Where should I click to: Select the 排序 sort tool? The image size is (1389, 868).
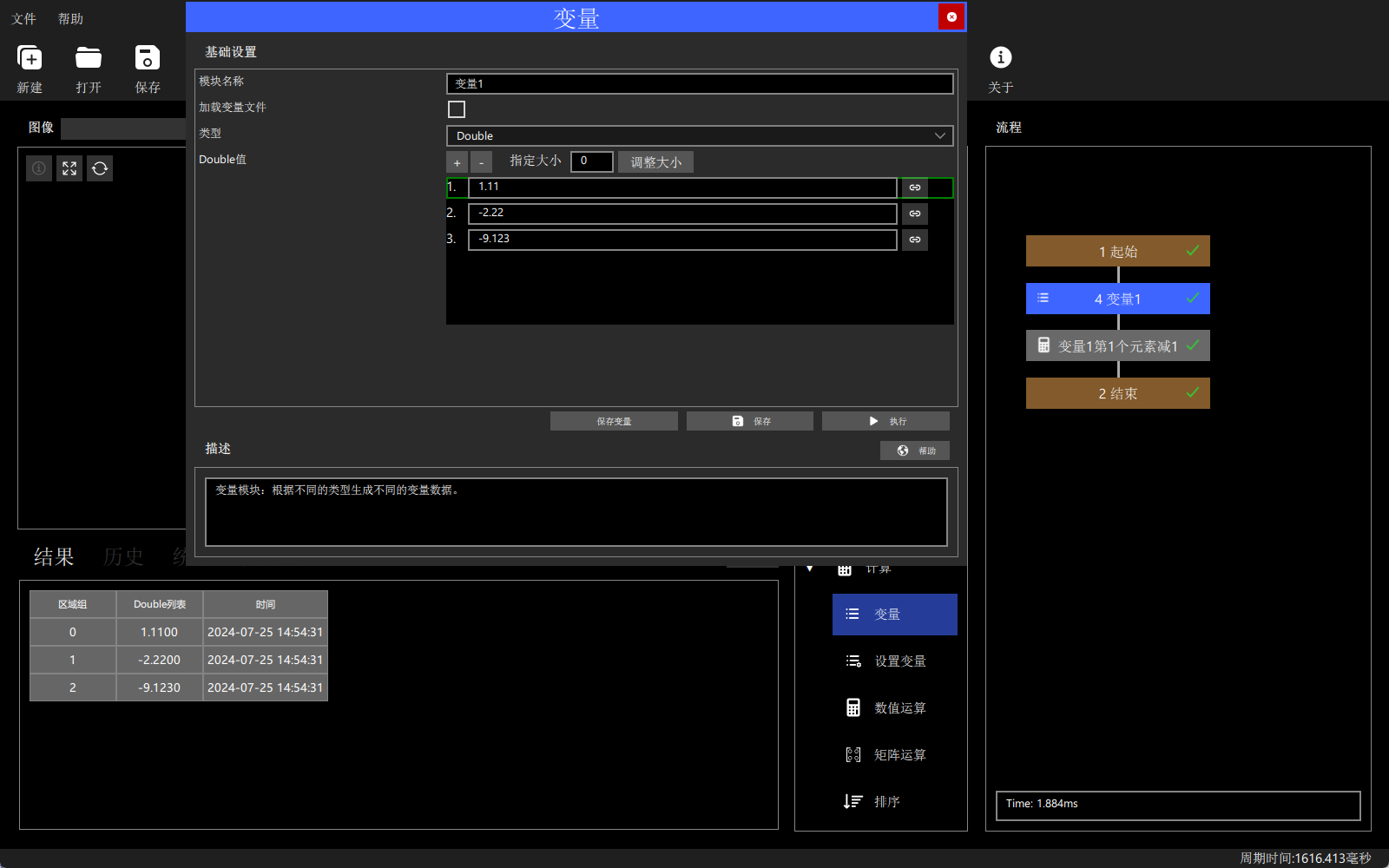click(895, 802)
